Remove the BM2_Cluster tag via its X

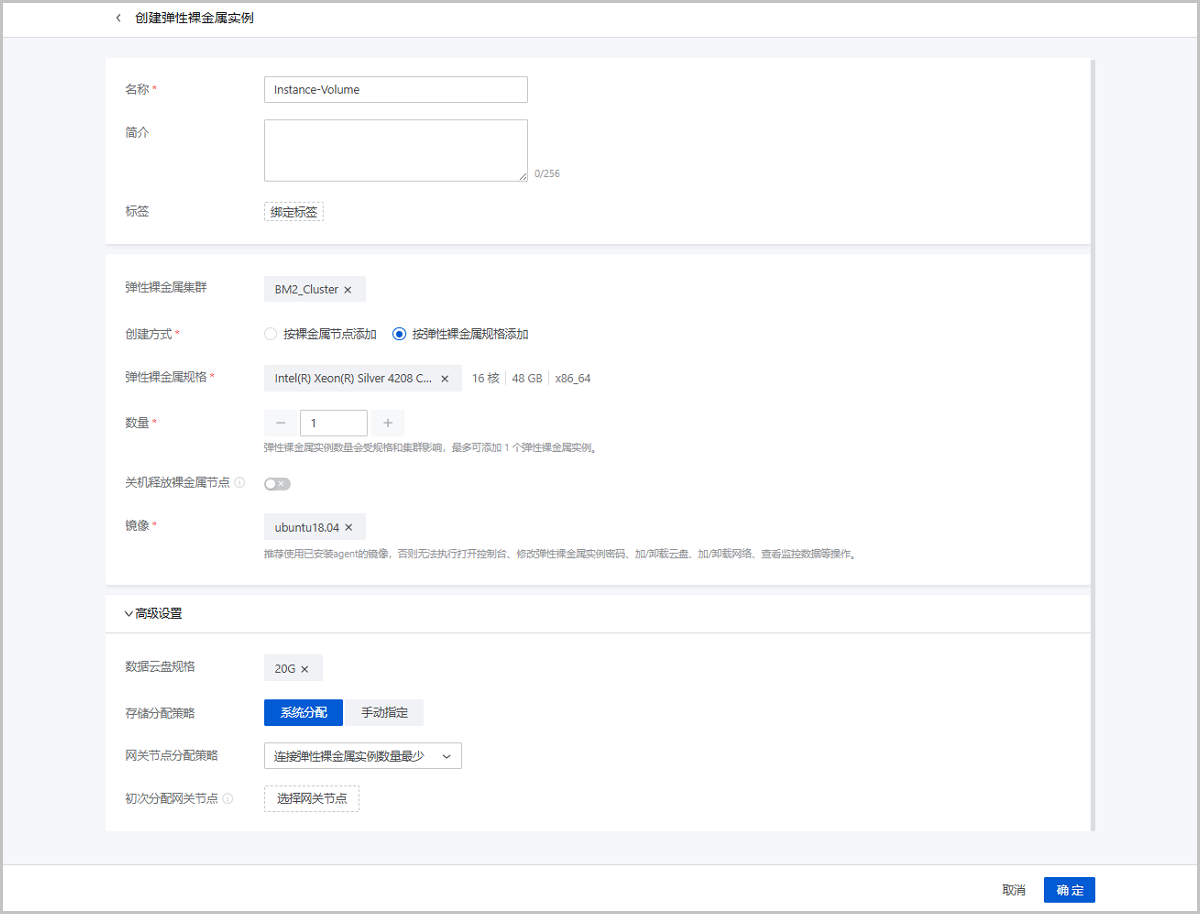(348, 290)
